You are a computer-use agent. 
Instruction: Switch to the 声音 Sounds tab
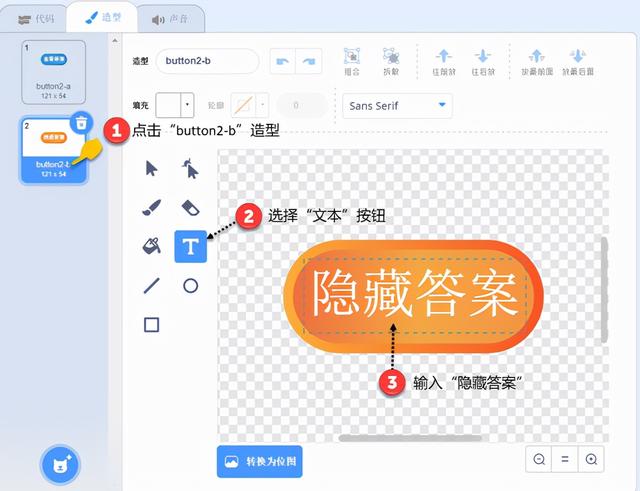tap(170, 19)
